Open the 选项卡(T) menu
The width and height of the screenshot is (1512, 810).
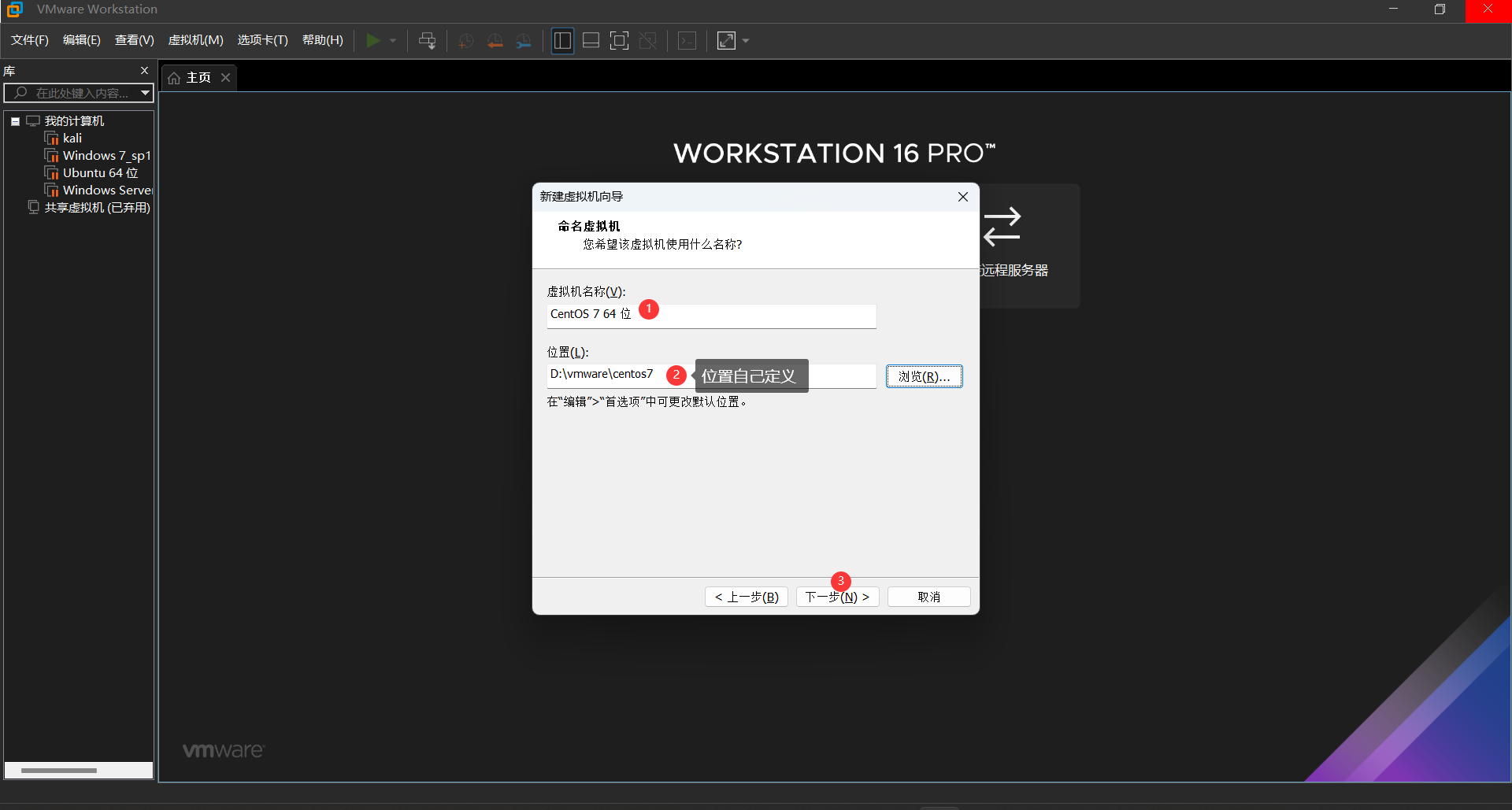point(263,40)
